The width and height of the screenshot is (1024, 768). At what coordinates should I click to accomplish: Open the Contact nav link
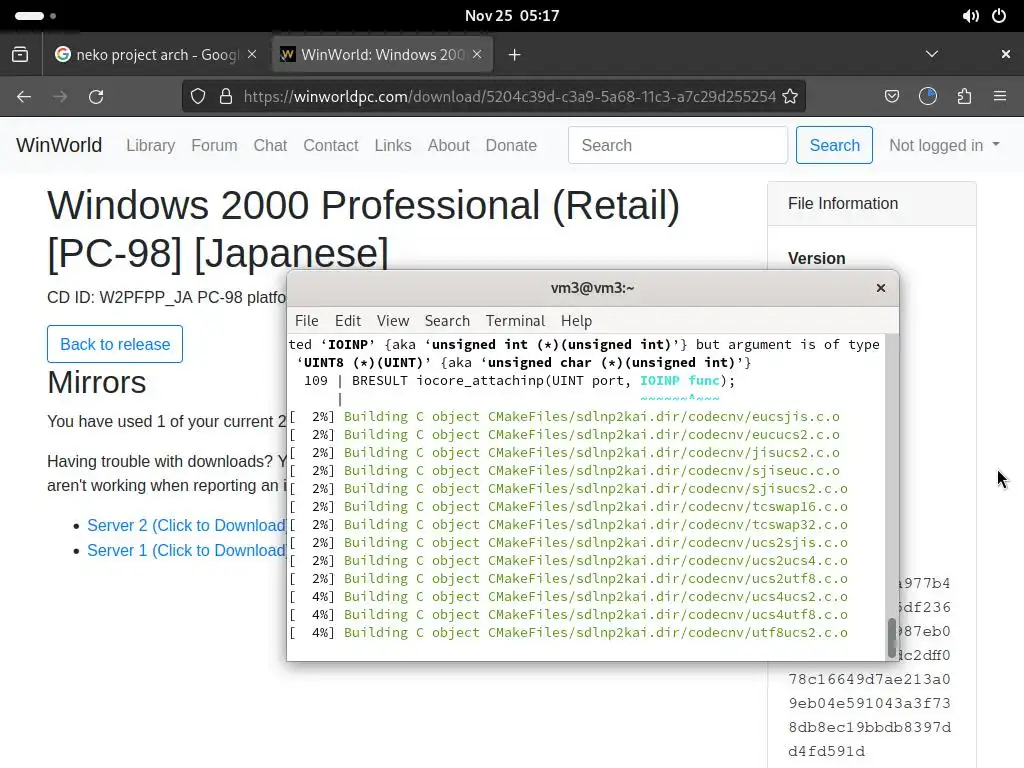(330, 145)
